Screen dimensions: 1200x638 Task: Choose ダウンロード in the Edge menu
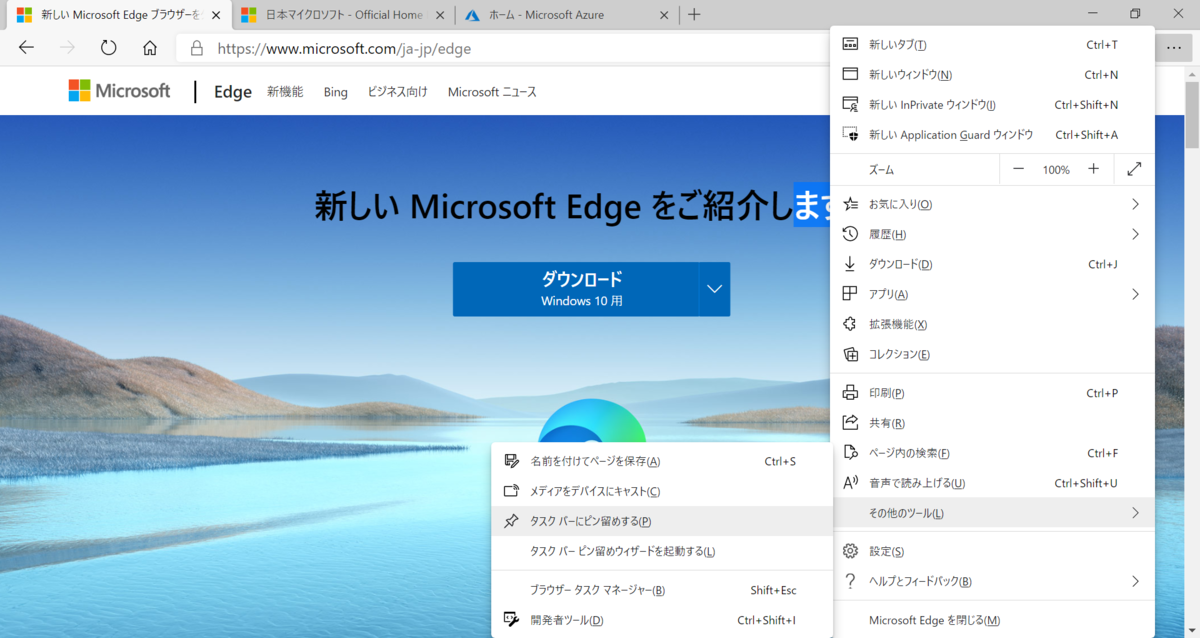pyautogui.click(x=993, y=264)
